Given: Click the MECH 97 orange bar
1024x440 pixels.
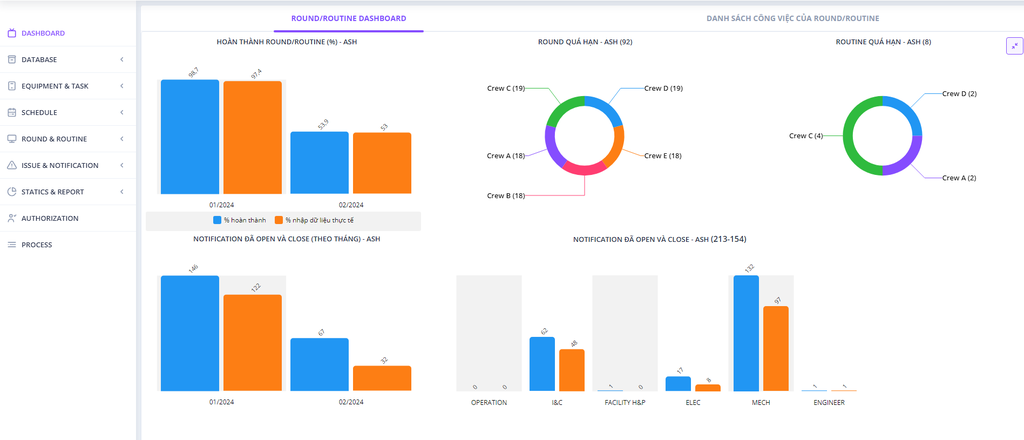Looking at the screenshot, I should click(776, 349).
